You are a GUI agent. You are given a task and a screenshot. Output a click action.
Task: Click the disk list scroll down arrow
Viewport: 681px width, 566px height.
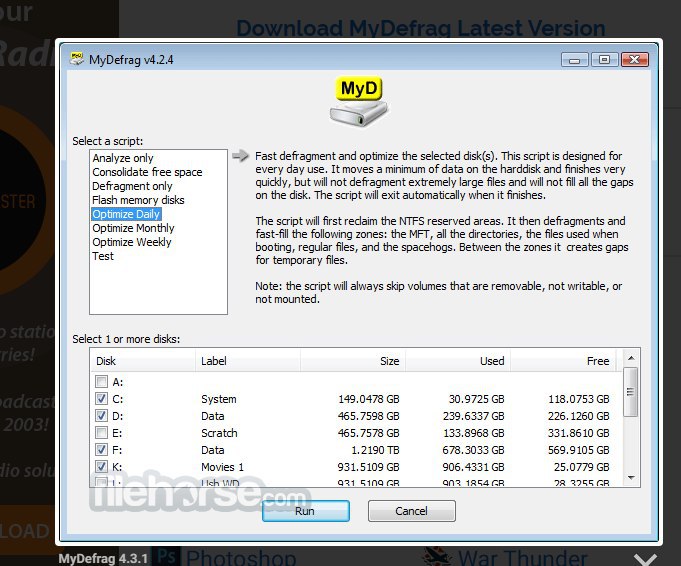point(631,477)
